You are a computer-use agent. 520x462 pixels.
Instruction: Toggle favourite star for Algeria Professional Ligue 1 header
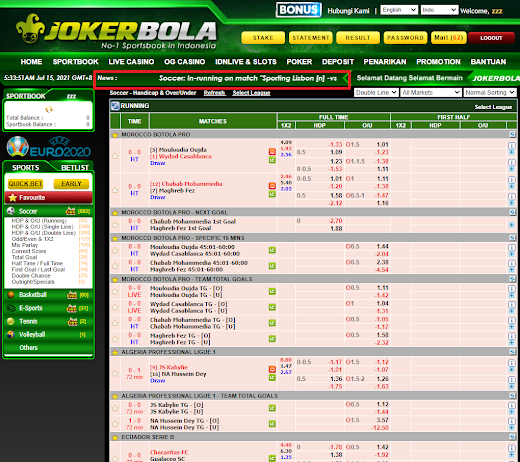click(x=115, y=352)
